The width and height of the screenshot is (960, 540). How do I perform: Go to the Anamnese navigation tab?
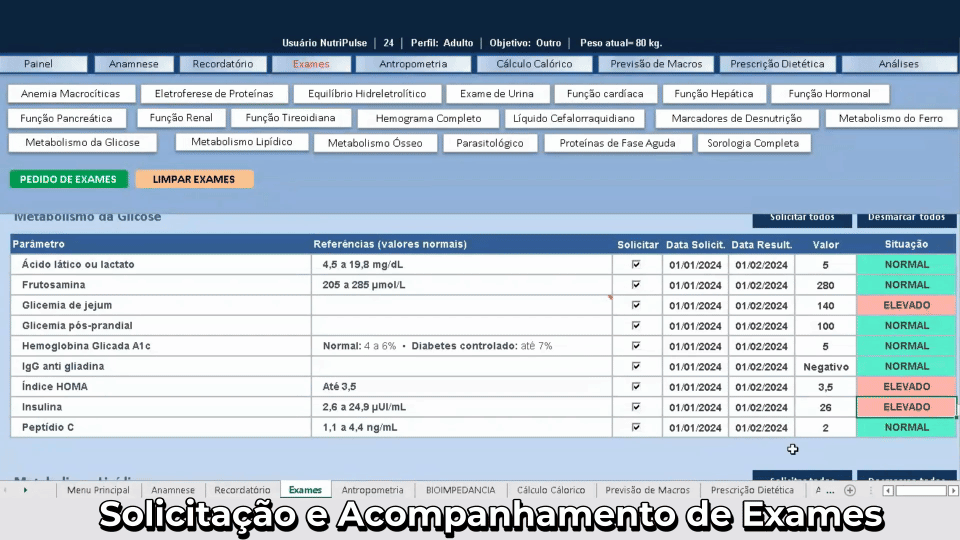pos(133,64)
